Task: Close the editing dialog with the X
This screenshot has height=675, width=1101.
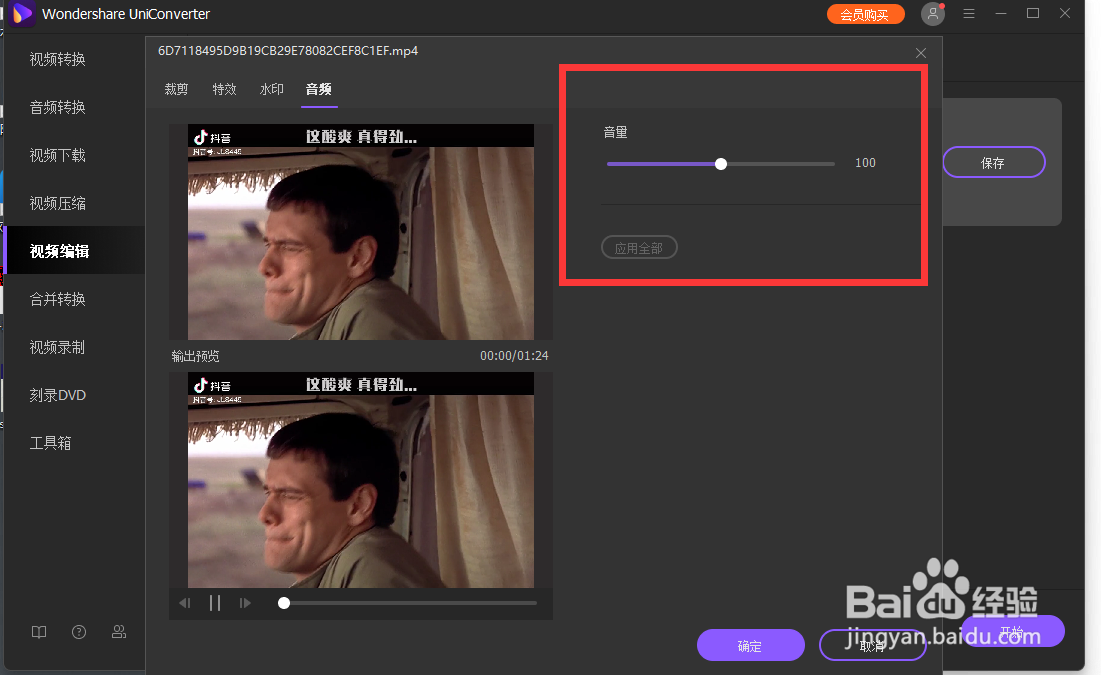Action: coord(920,52)
